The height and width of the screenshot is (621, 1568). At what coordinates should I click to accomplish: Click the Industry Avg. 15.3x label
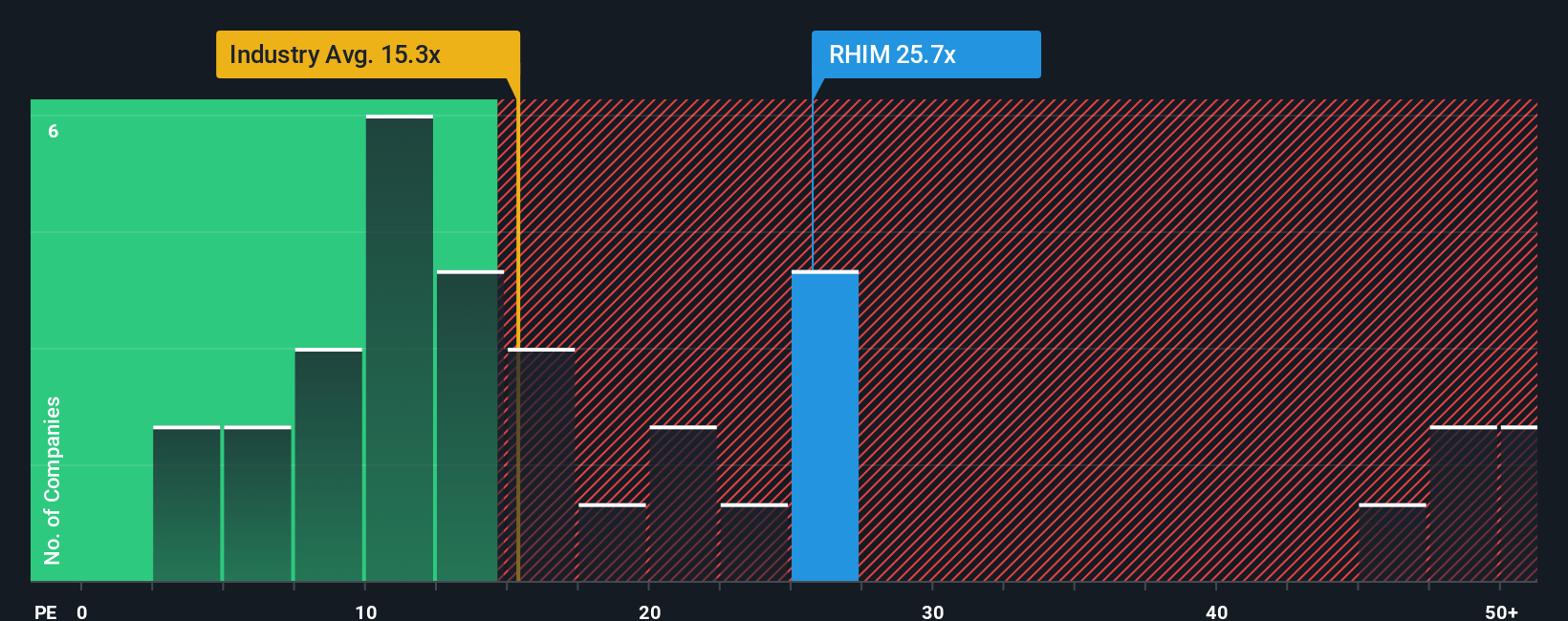(368, 54)
